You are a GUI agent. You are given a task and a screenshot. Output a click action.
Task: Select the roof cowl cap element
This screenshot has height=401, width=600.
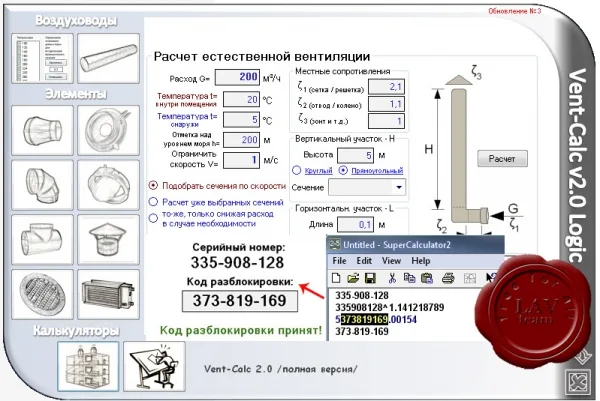coord(109,240)
